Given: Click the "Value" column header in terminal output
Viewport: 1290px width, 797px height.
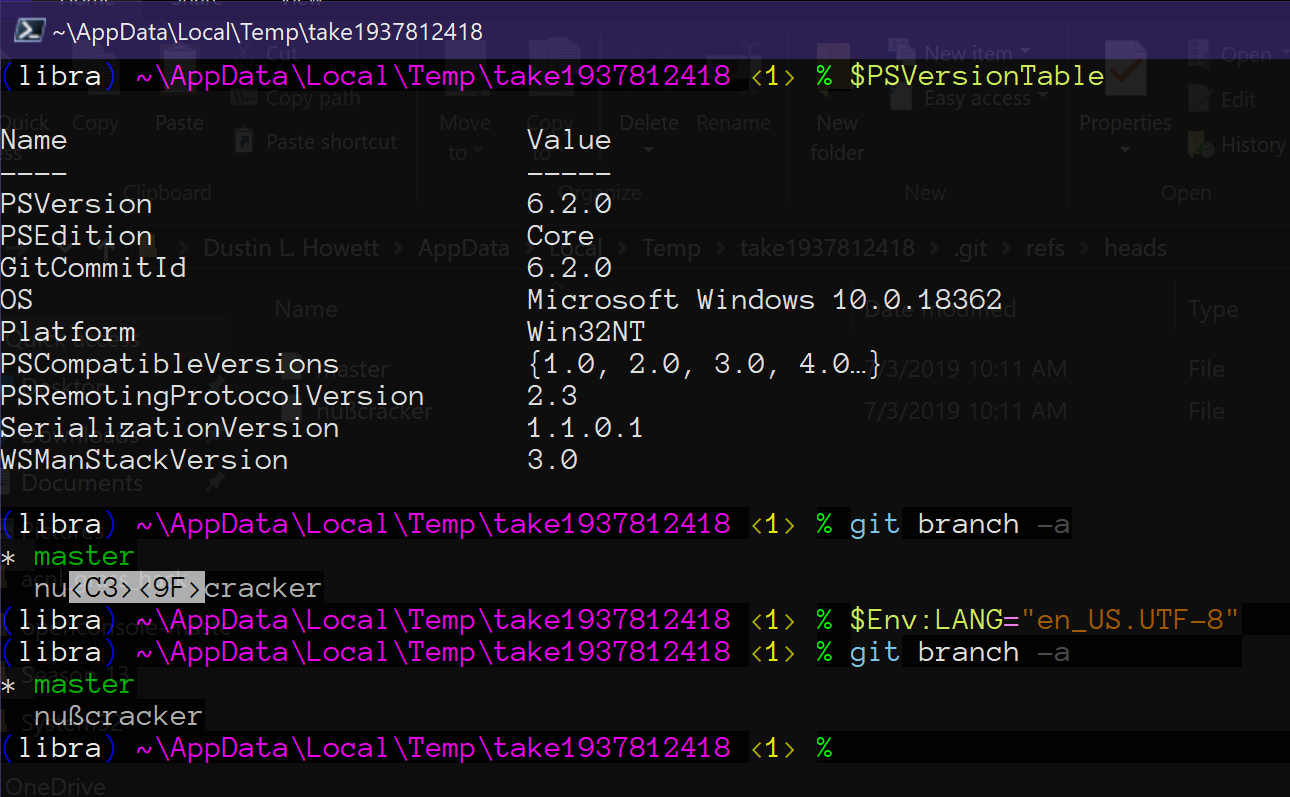Looking at the screenshot, I should [x=569, y=140].
